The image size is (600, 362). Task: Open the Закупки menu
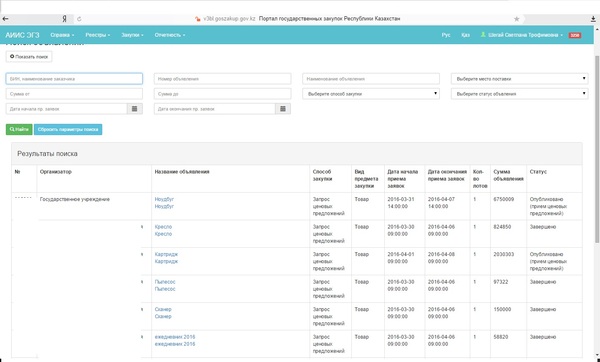tap(132, 35)
